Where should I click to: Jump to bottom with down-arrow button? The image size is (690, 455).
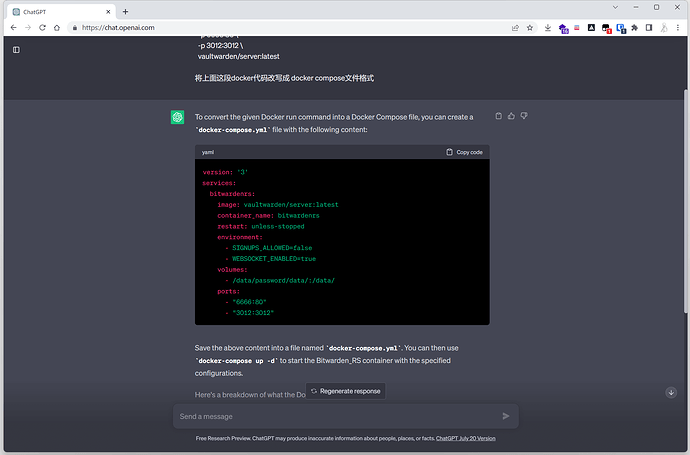(671, 393)
